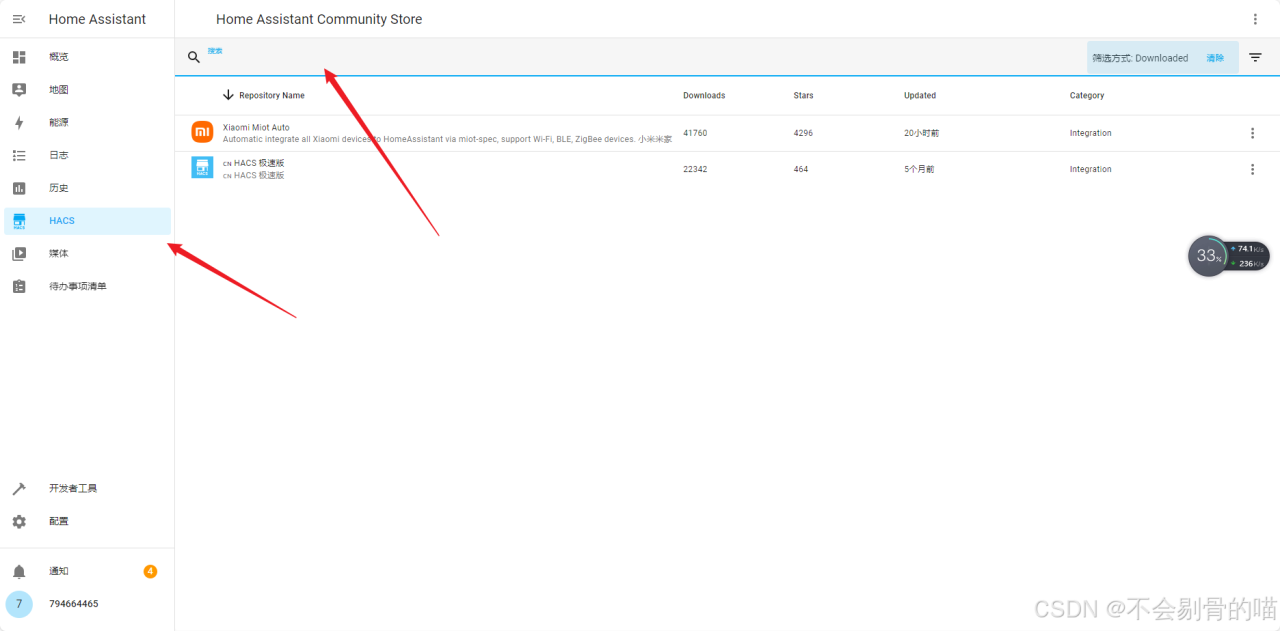The image size is (1280, 631).
Task: Click the Xiaomi Miot Auto orange logo
Action: 202,132
